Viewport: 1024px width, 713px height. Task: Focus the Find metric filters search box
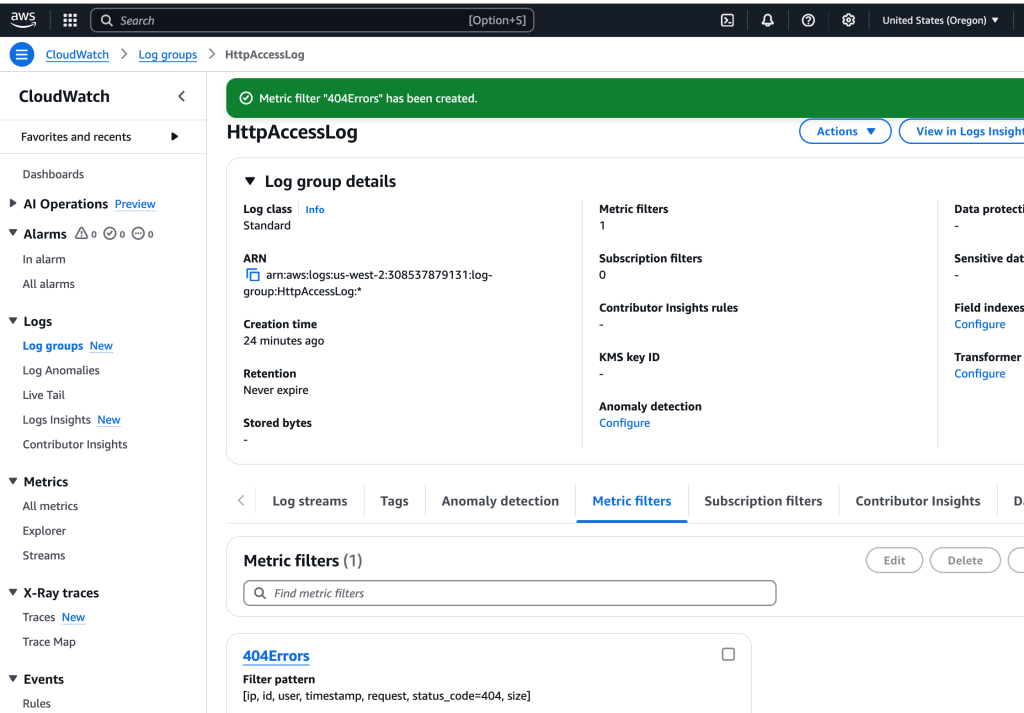pos(510,593)
